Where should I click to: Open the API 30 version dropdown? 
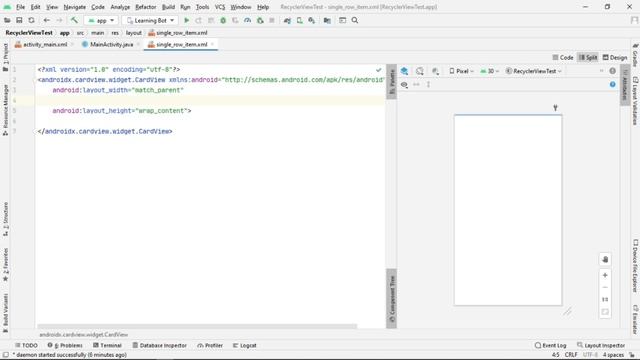[x=489, y=71]
